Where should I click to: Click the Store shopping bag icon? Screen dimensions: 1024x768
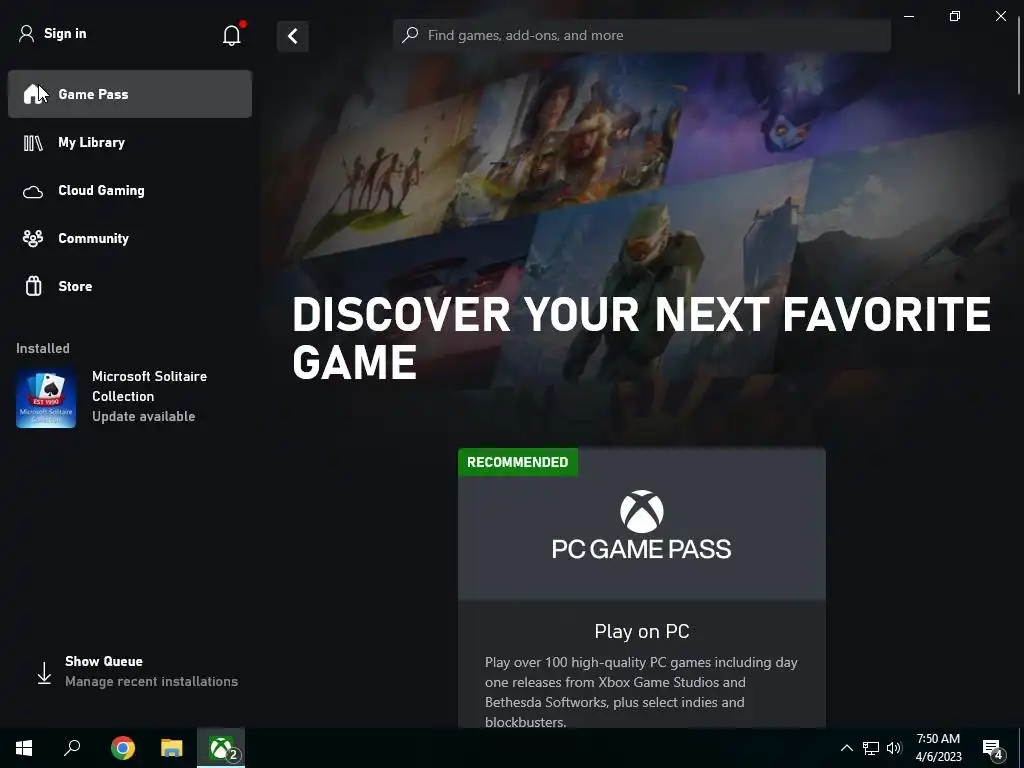click(33, 286)
